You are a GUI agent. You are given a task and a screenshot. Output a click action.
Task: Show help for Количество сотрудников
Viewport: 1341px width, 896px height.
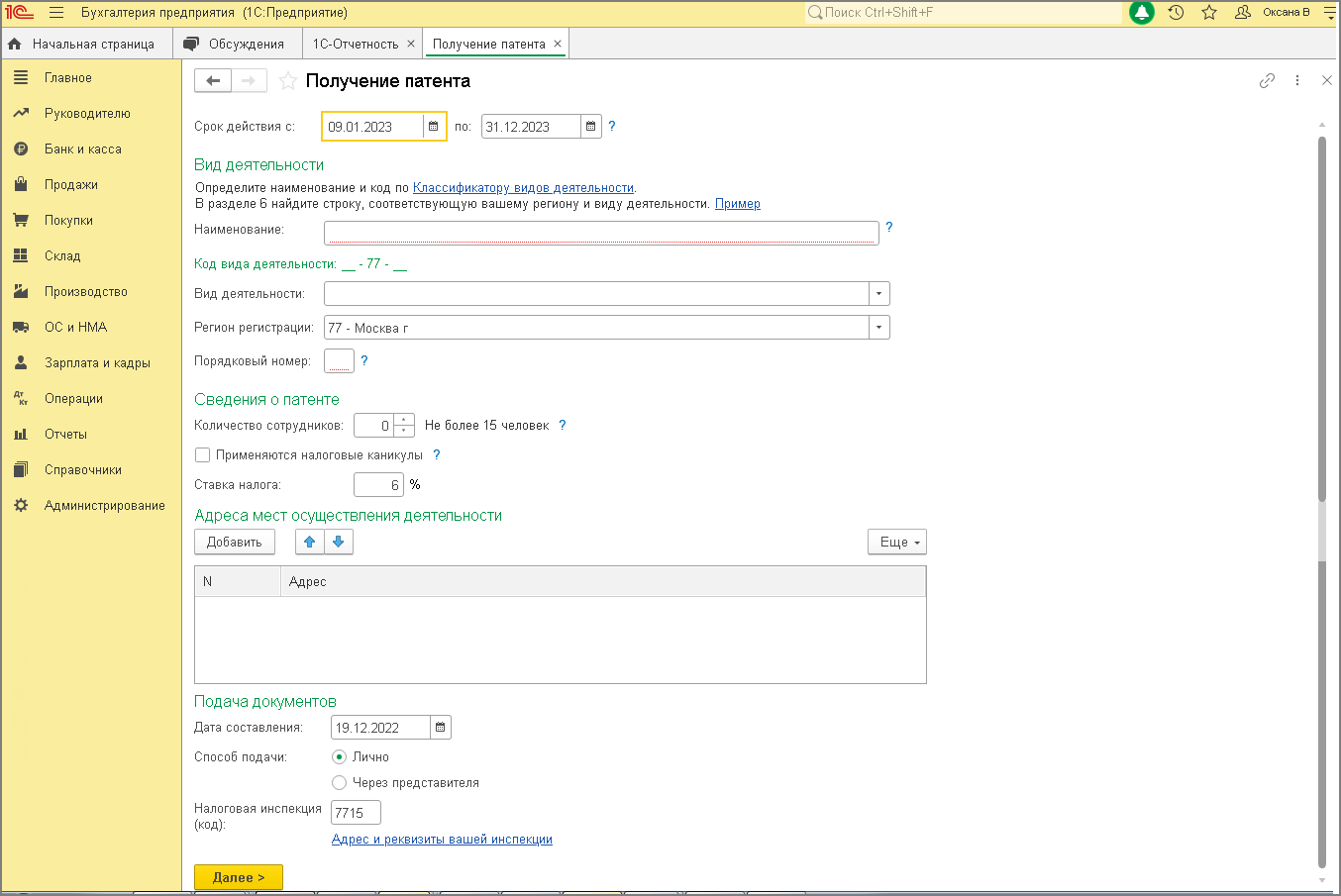tap(563, 425)
